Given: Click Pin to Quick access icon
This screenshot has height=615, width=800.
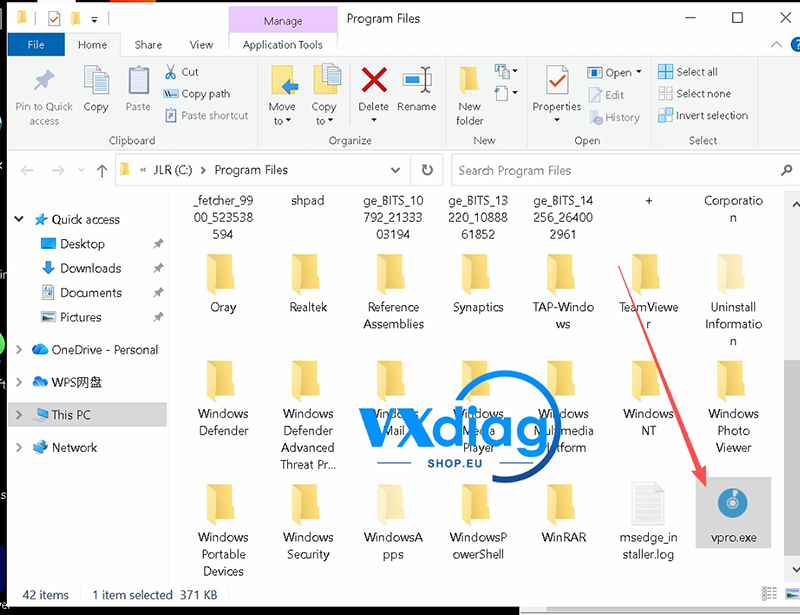Looking at the screenshot, I should pyautogui.click(x=44, y=81).
